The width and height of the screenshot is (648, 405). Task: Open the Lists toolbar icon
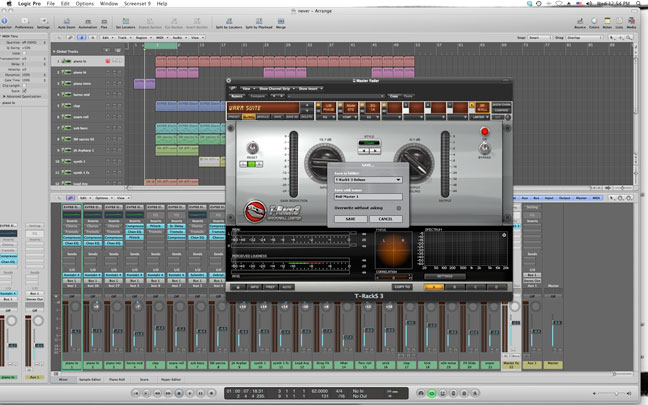coord(619,22)
